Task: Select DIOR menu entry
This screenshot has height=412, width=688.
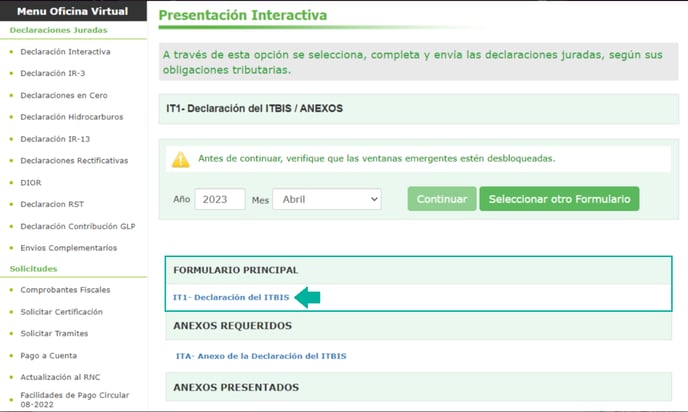Action: pos(31,183)
